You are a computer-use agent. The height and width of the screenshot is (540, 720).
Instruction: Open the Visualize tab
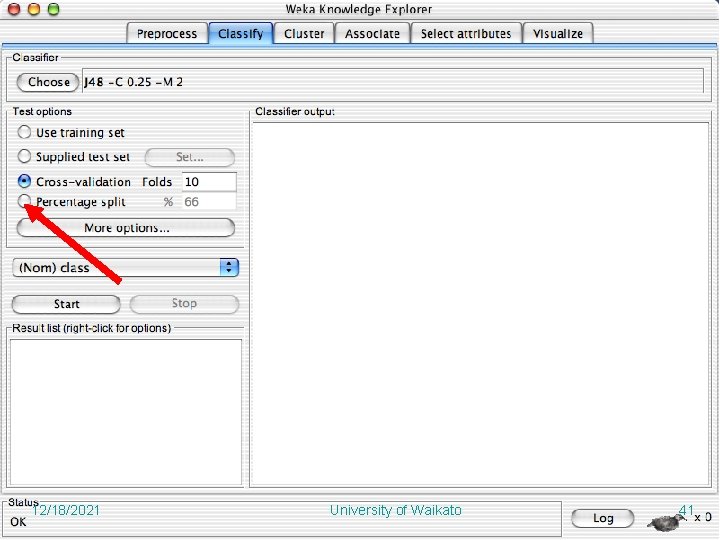pyautogui.click(x=558, y=34)
